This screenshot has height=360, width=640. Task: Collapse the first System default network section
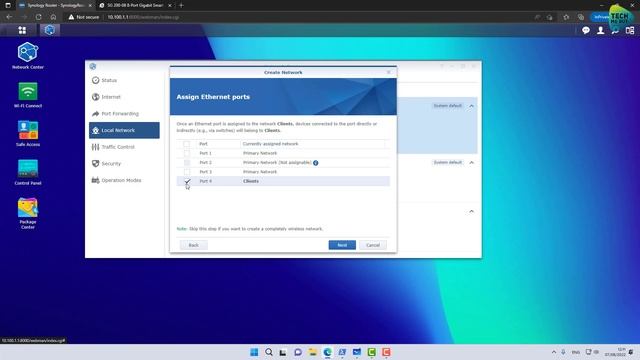point(471,106)
